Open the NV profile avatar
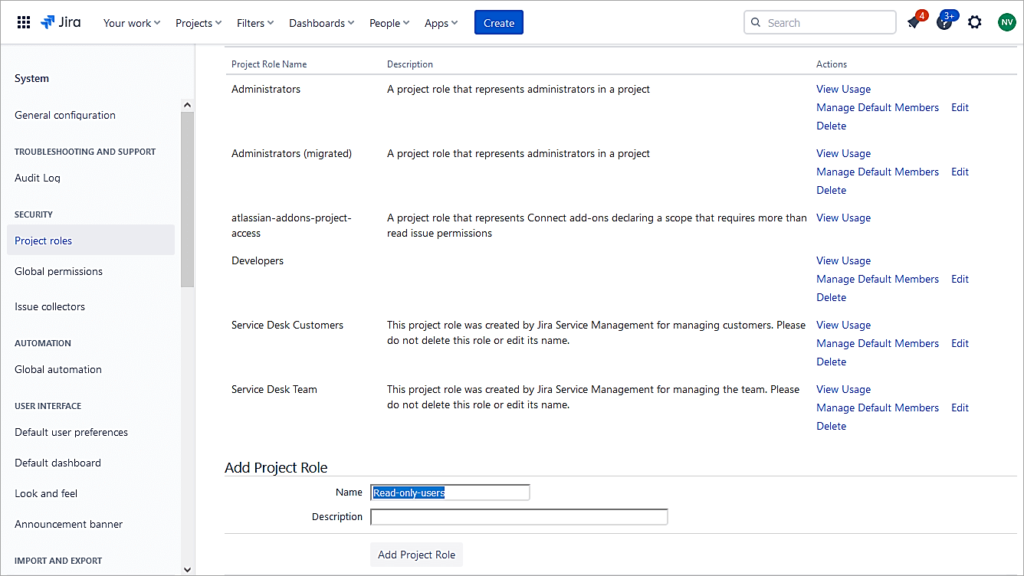This screenshot has width=1024, height=576. coord(1006,21)
